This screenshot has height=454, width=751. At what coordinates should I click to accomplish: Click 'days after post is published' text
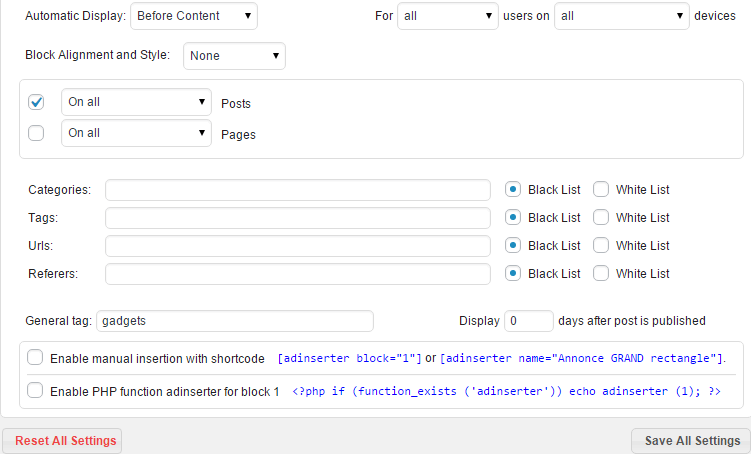pos(632,321)
